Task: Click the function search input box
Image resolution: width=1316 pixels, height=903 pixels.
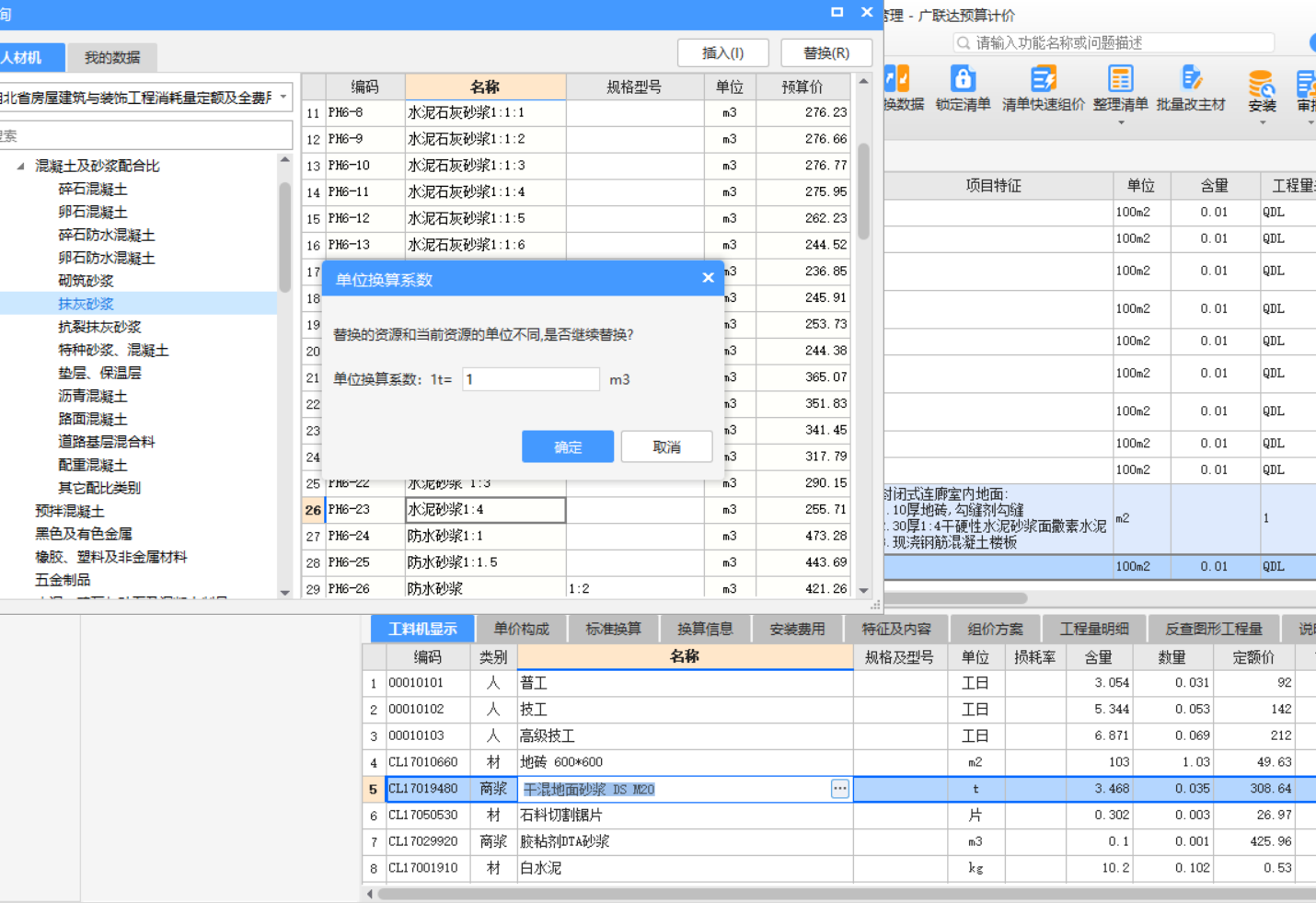Action: coord(1114,43)
